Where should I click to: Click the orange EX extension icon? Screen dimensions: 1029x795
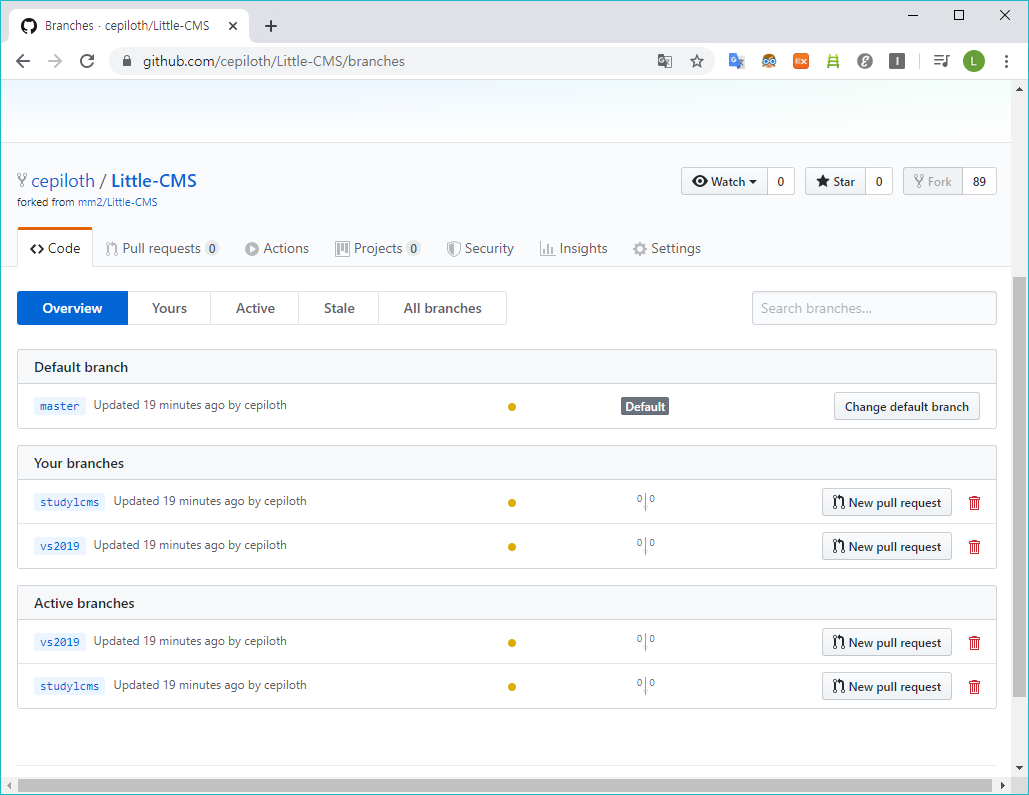(x=801, y=61)
